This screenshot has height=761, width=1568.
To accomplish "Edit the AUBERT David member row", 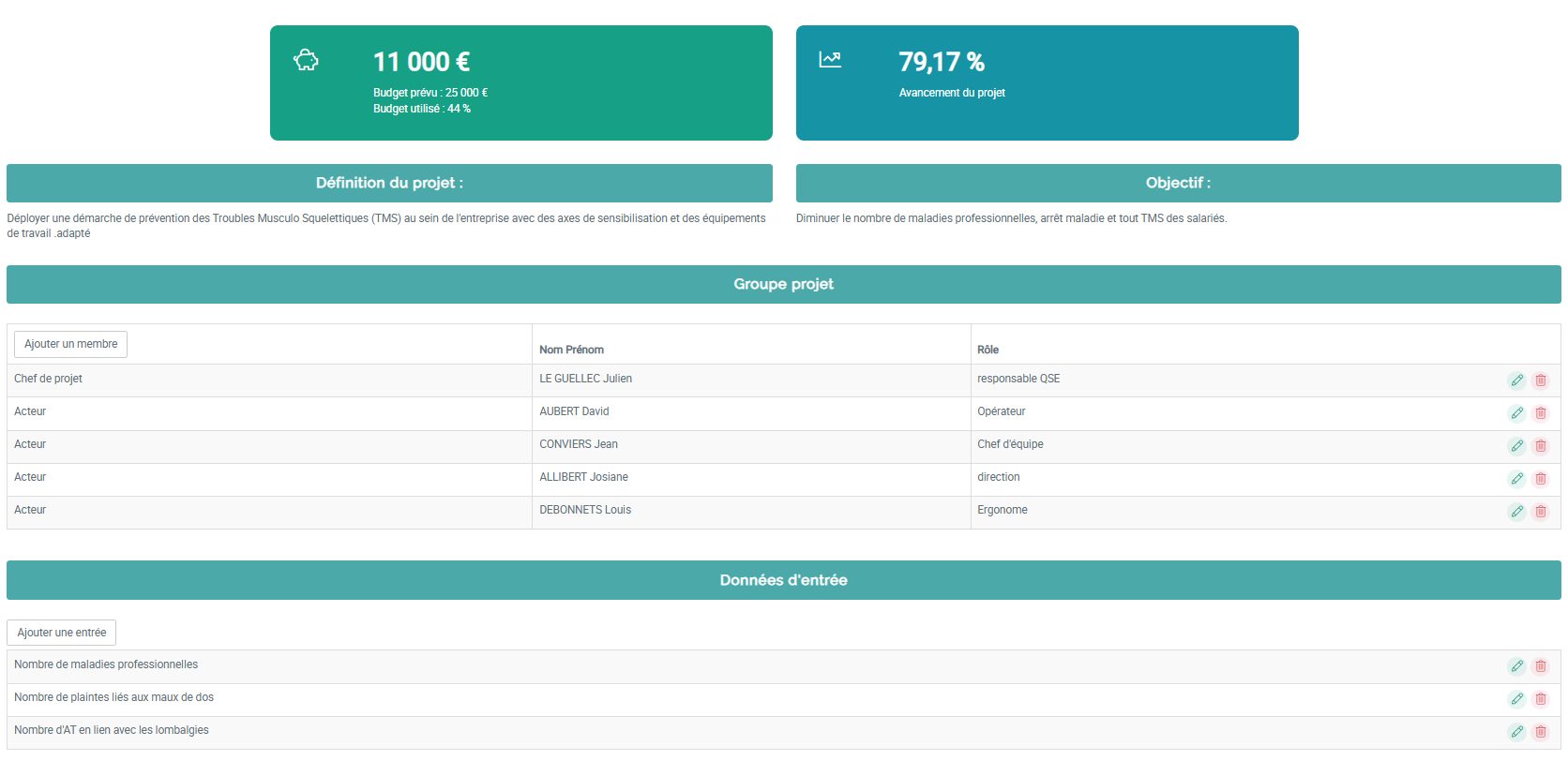I will (x=1516, y=413).
